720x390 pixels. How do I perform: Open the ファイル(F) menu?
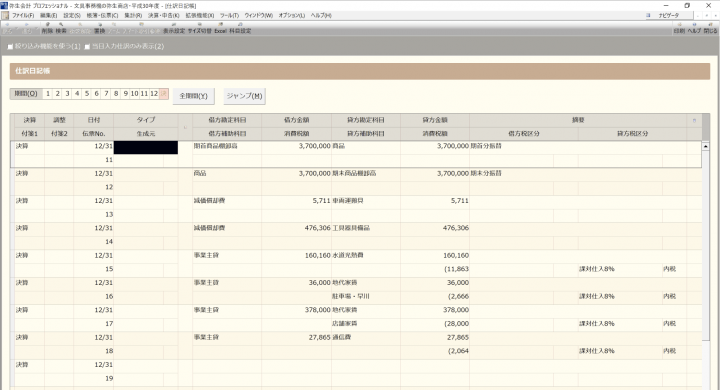click(x=23, y=15)
